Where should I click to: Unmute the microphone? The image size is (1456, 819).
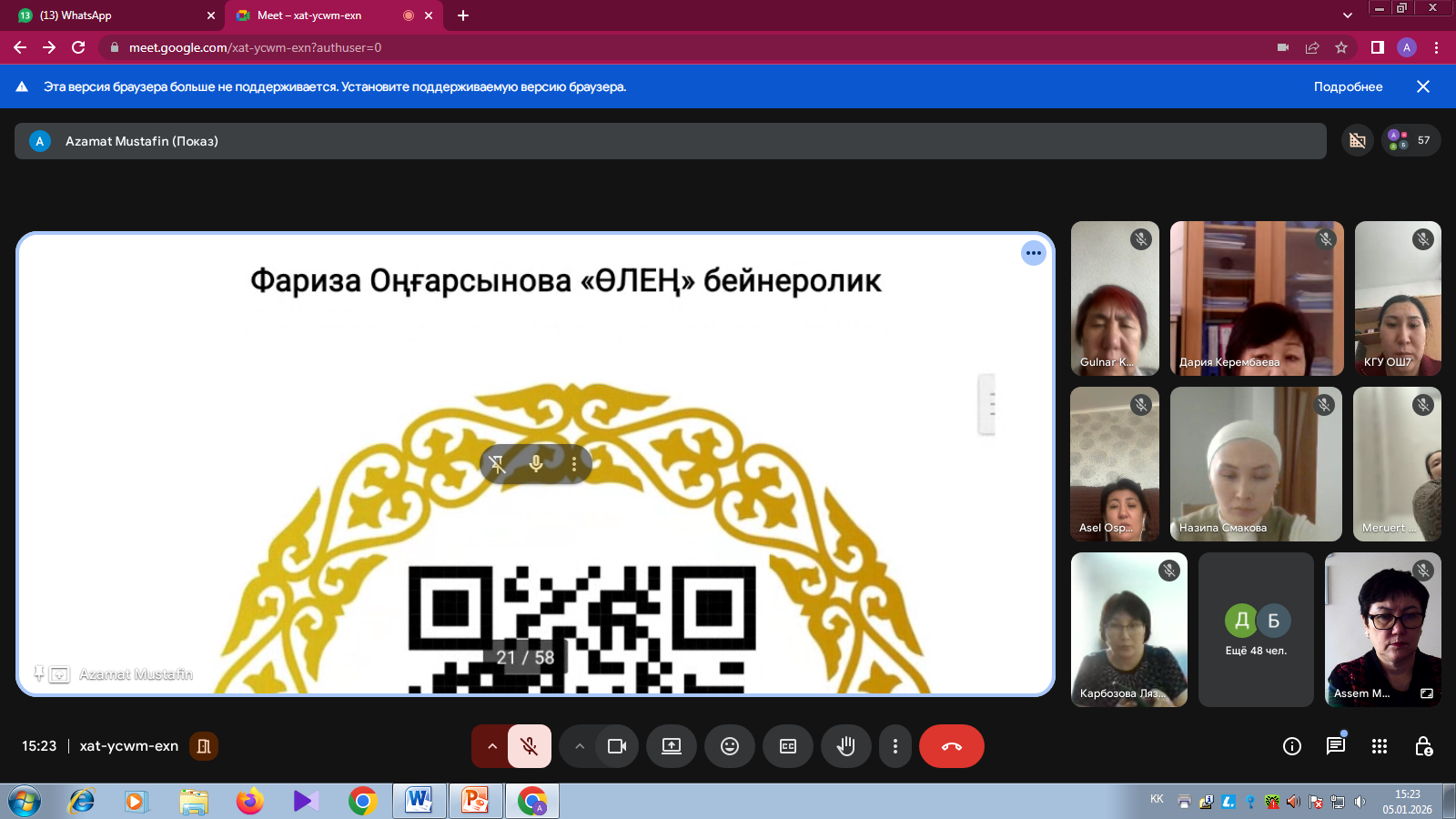pyautogui.click(x=529, y=746)
